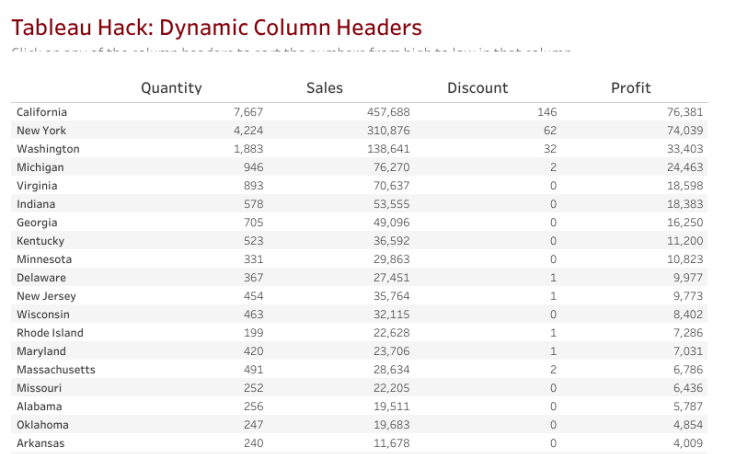Sort by the Discount column header
This screenshot has height=454, width=736.
[x=477, y=88]
